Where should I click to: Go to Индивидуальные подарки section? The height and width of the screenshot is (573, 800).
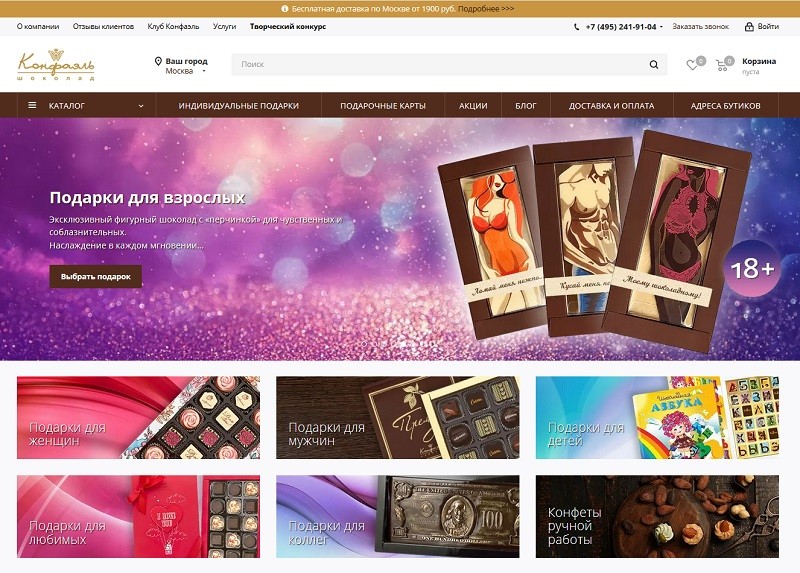238,106
